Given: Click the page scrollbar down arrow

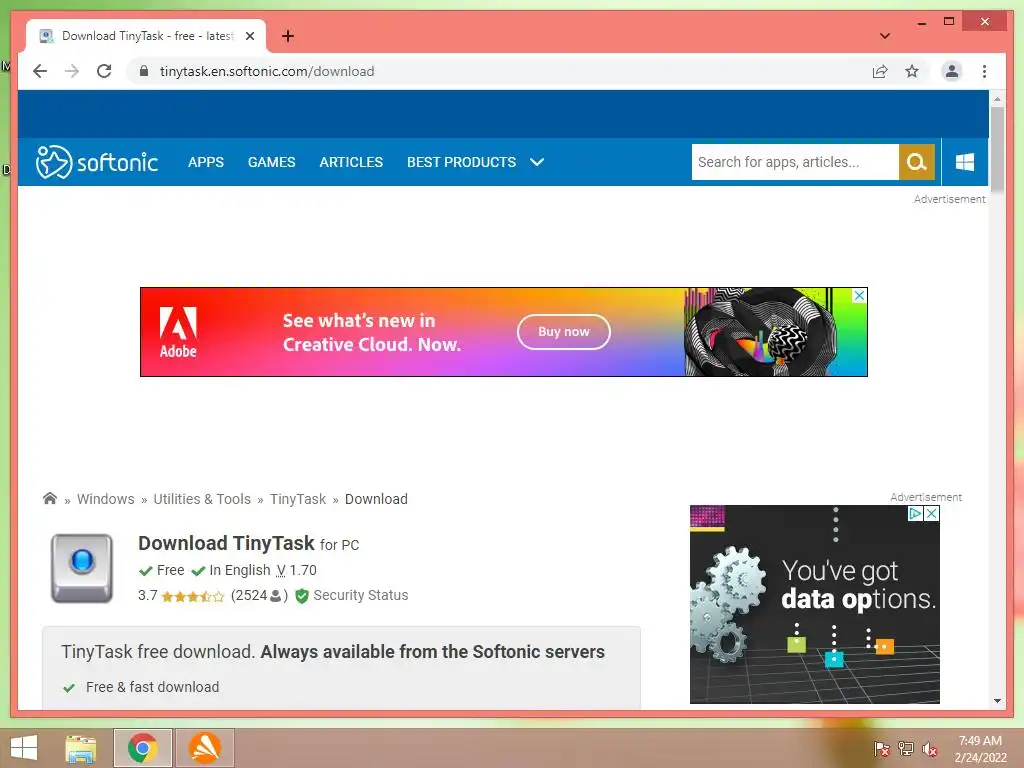Looking at the screenshot, I should pyautogui.click(x=997, y=701).
